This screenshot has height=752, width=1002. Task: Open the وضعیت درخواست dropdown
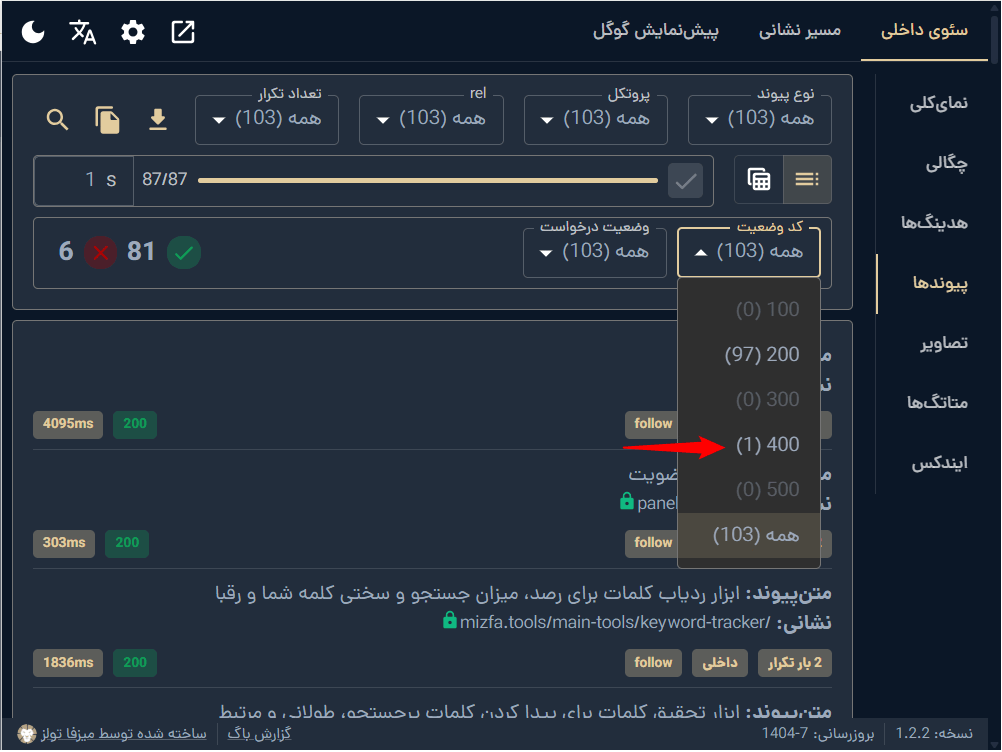point(595,252)
